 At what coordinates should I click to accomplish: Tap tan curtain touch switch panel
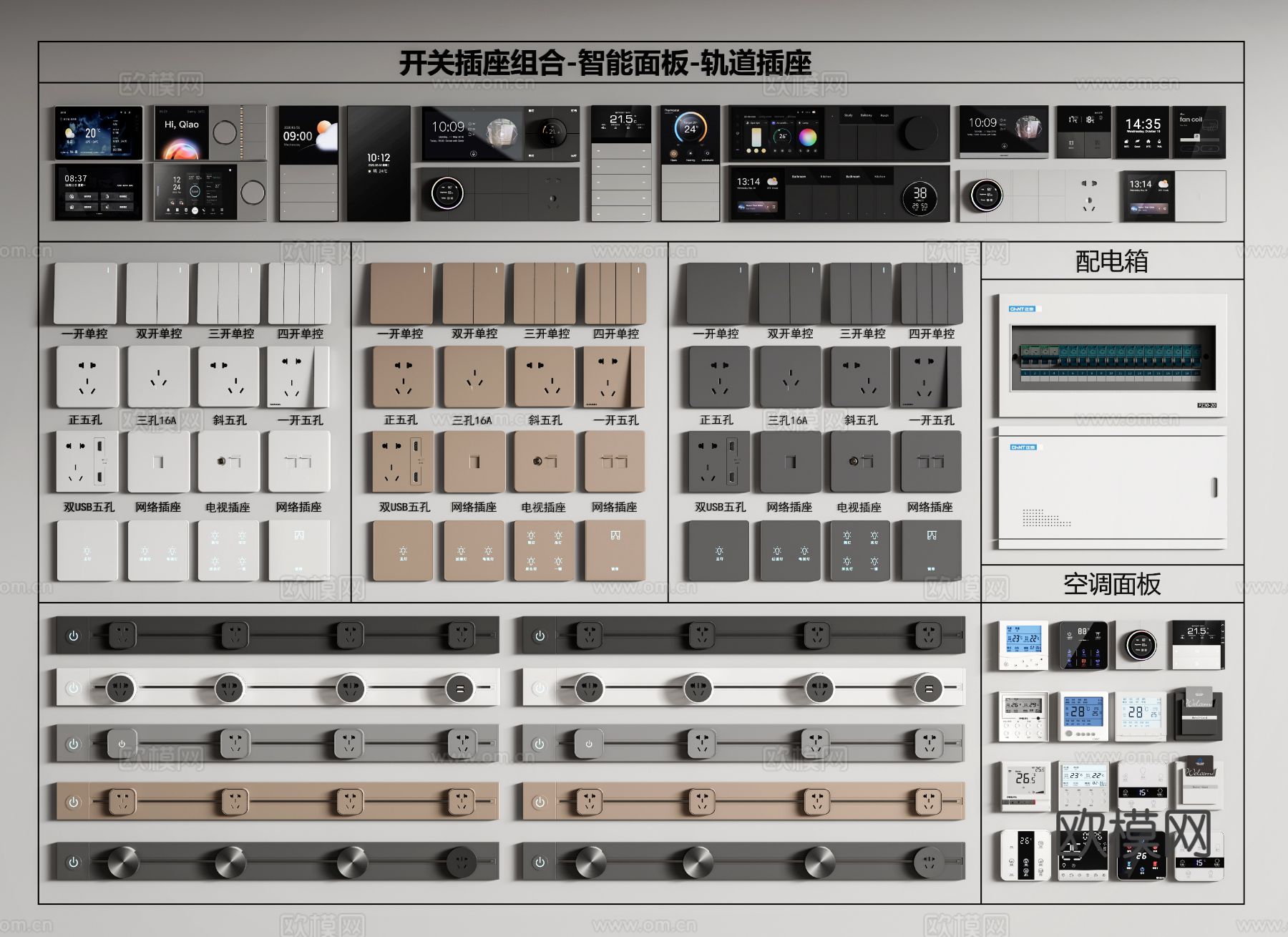[x=615, y=550]
